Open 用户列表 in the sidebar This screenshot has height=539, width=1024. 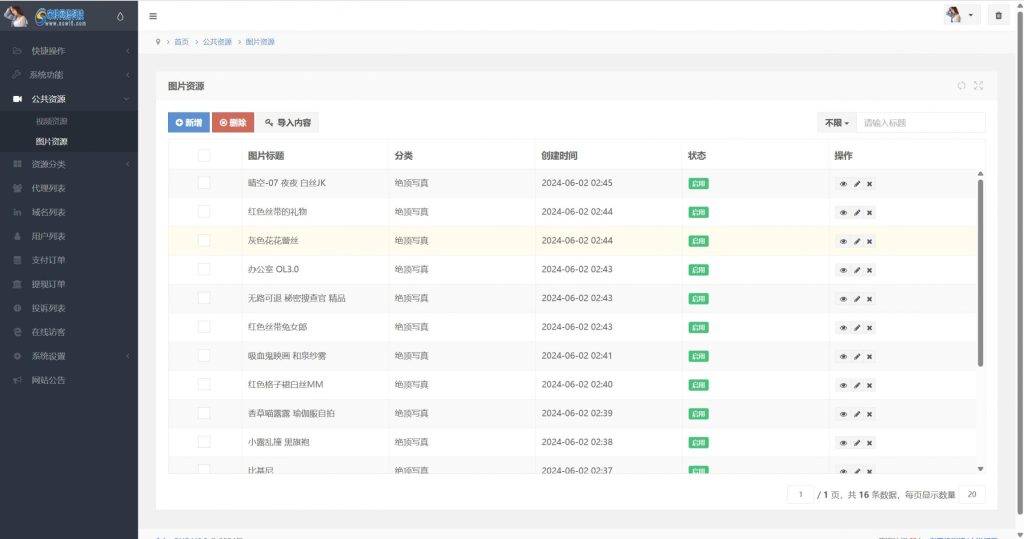click(x=48, y=236)
